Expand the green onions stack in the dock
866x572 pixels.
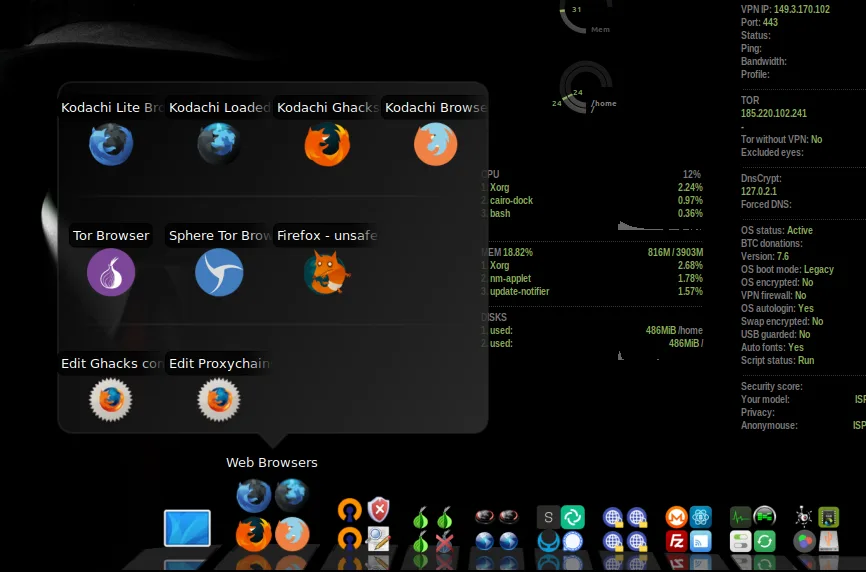click(x=433, y=529)
